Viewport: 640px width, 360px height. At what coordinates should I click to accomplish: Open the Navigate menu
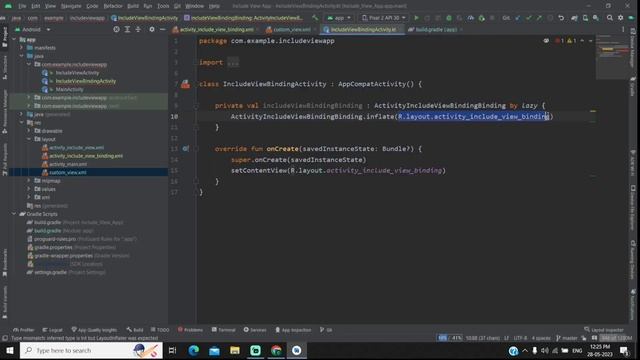tap(71, 6)
